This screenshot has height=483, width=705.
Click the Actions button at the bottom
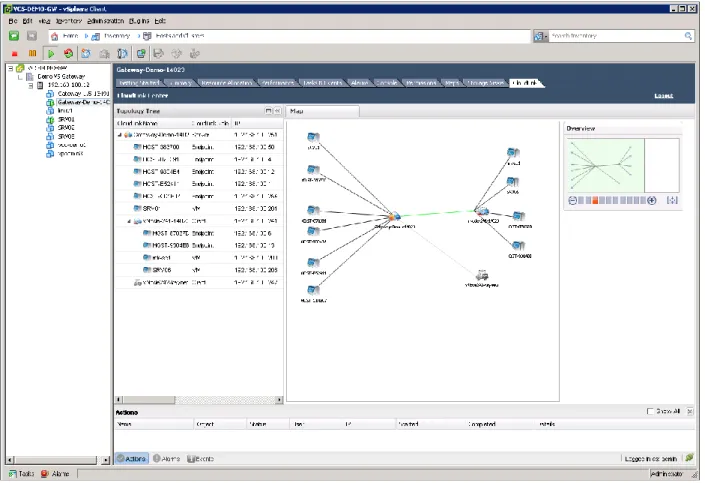tap(132, 459)
